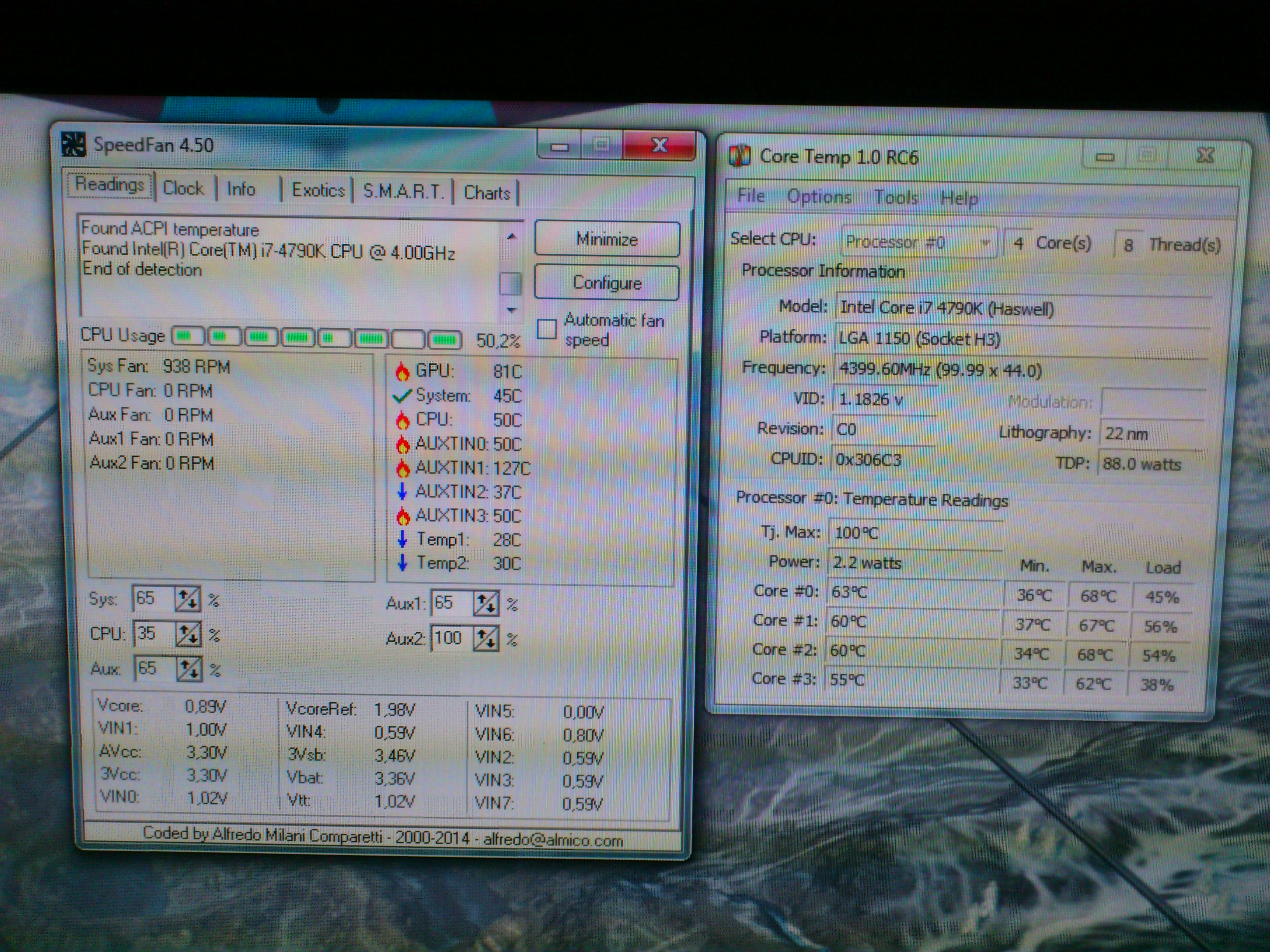
Task: Click the Sys fan percentage input field
Action: pyautogui.click(x=153, y=598)
